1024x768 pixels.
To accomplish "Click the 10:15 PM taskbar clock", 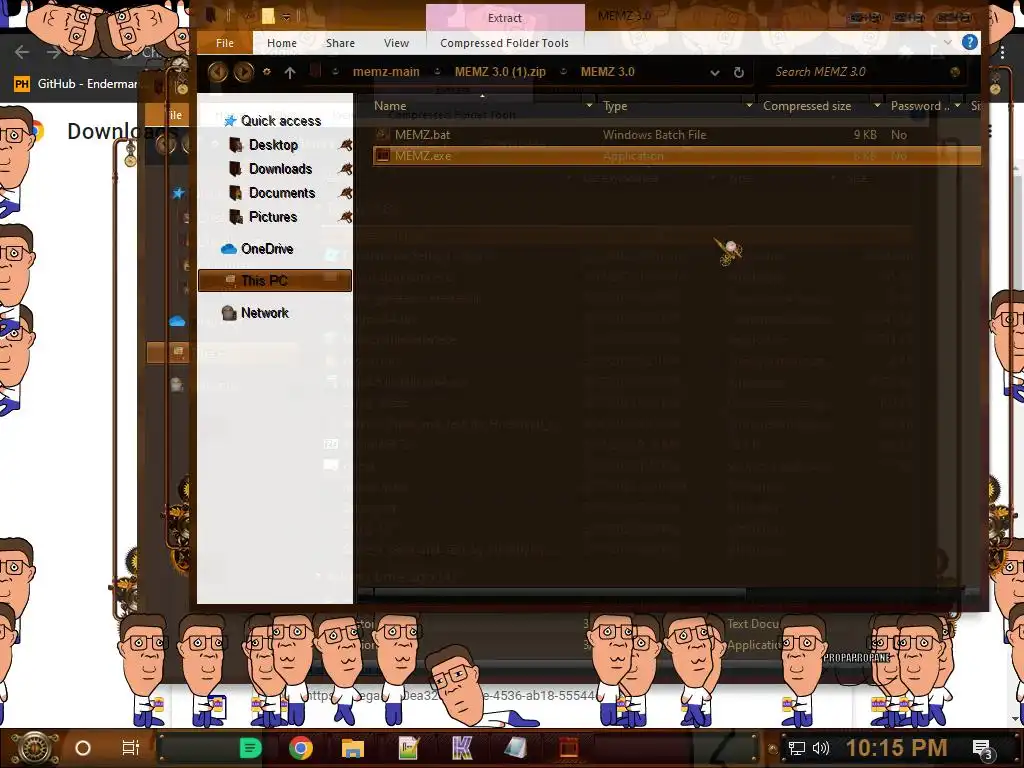I will click(896, 748).
